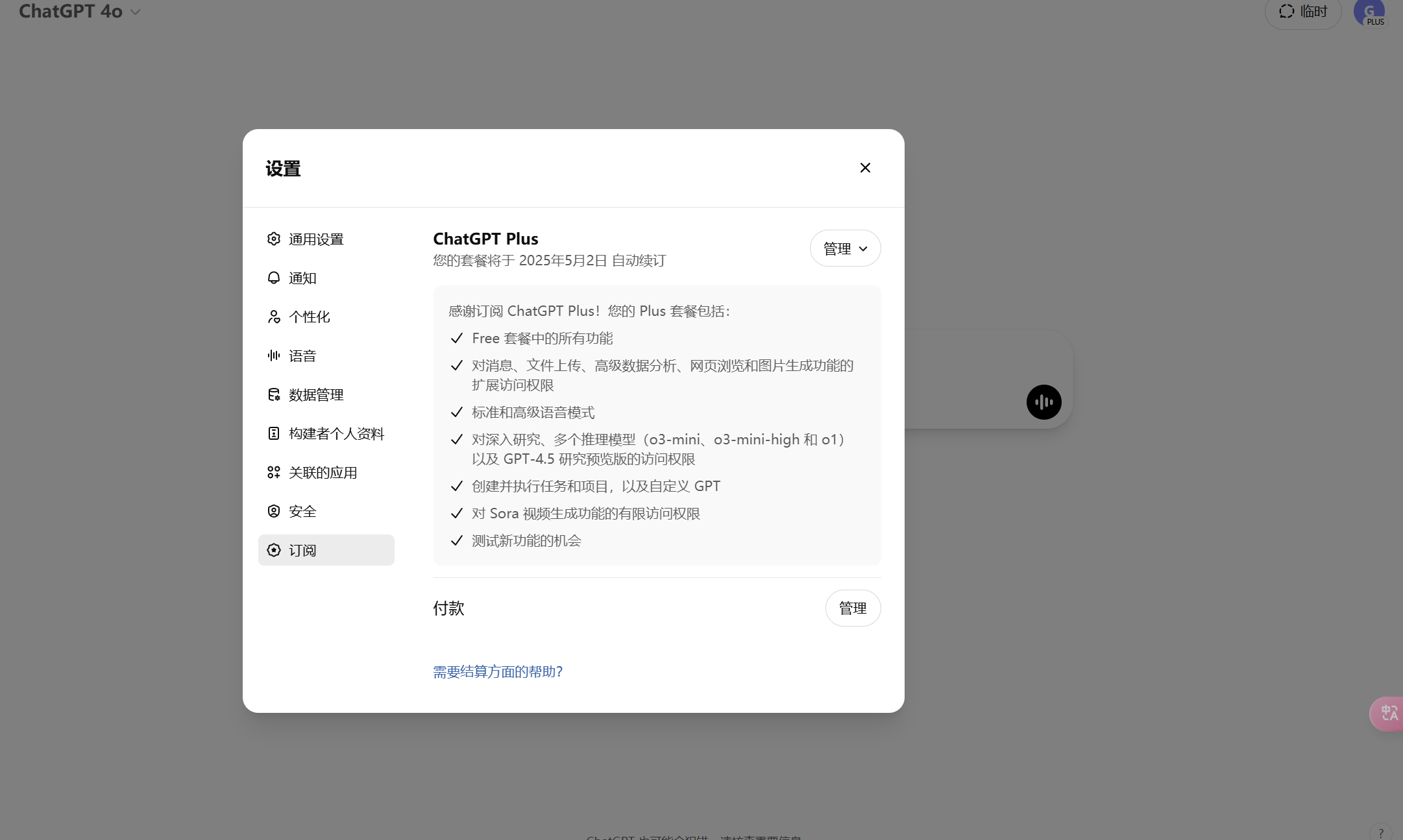Click the question mark help button
Image resolution: width=1403 pixels, height=840 pixels.
1381,833
